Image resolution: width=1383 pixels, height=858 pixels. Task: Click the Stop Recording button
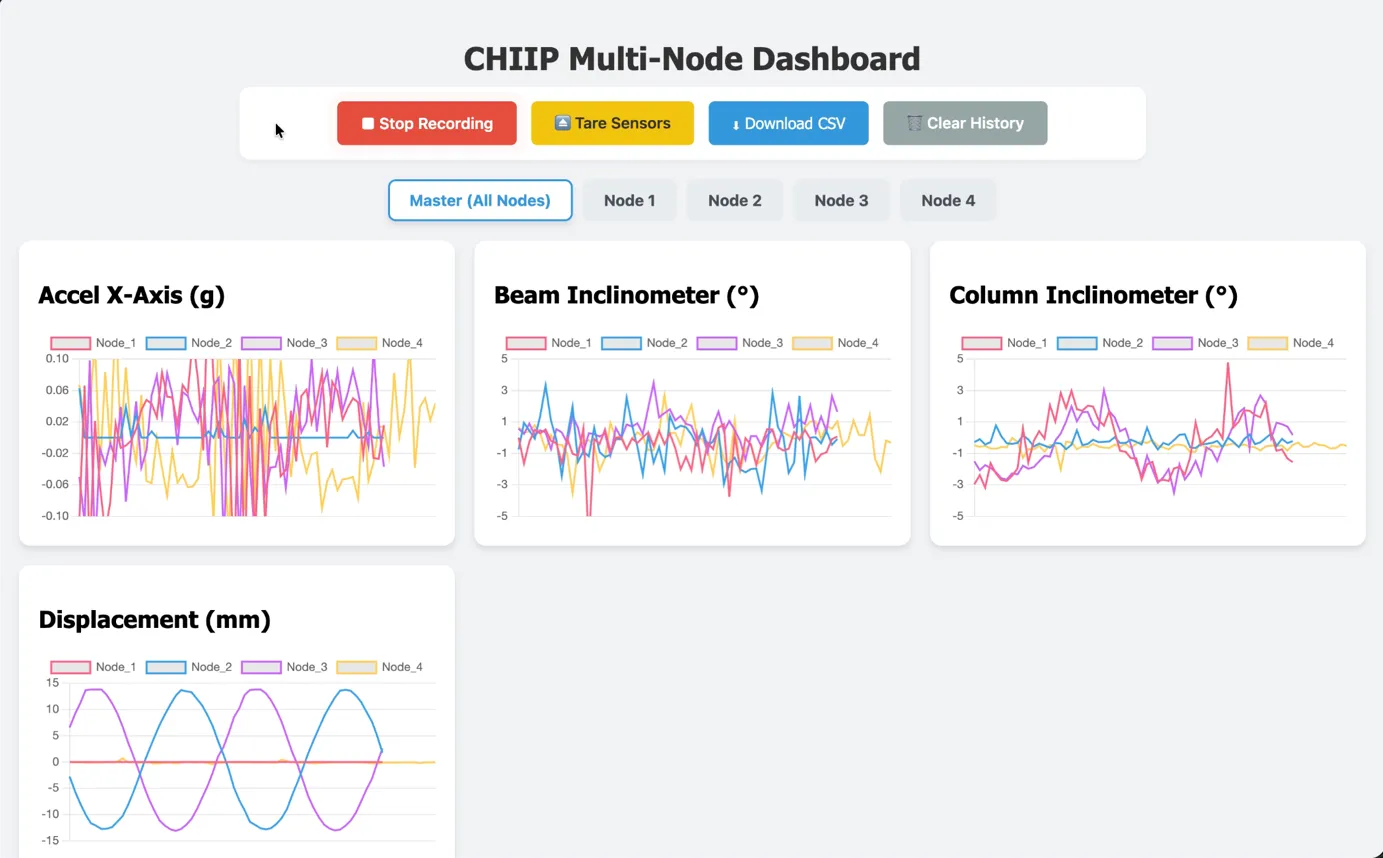click(426, 123)
